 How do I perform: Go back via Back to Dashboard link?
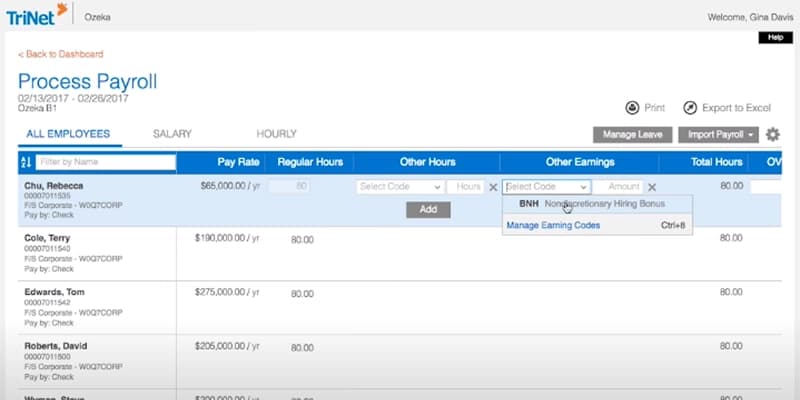61,54
